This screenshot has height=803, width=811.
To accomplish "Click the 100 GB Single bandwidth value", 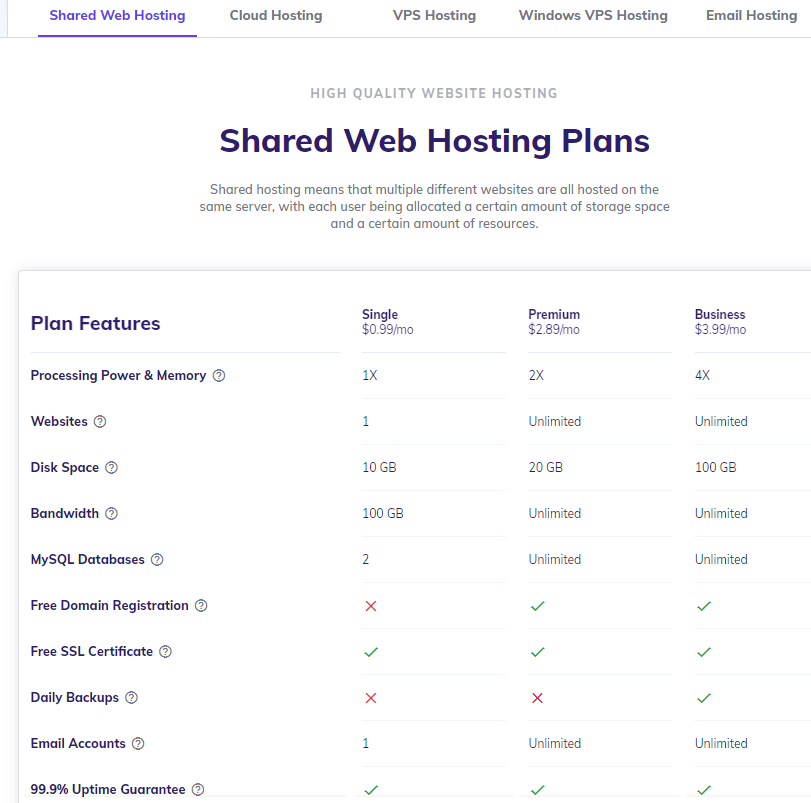I will pos(383,513).
